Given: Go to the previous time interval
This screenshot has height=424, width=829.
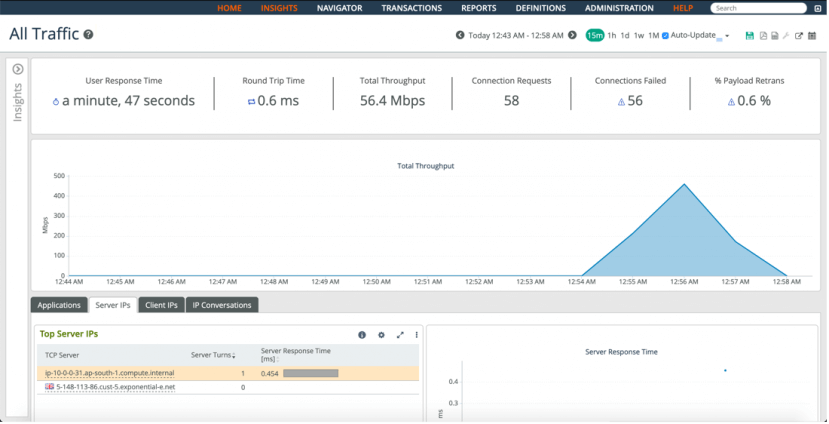Looking at the screenshot, I should click(460, 35).
